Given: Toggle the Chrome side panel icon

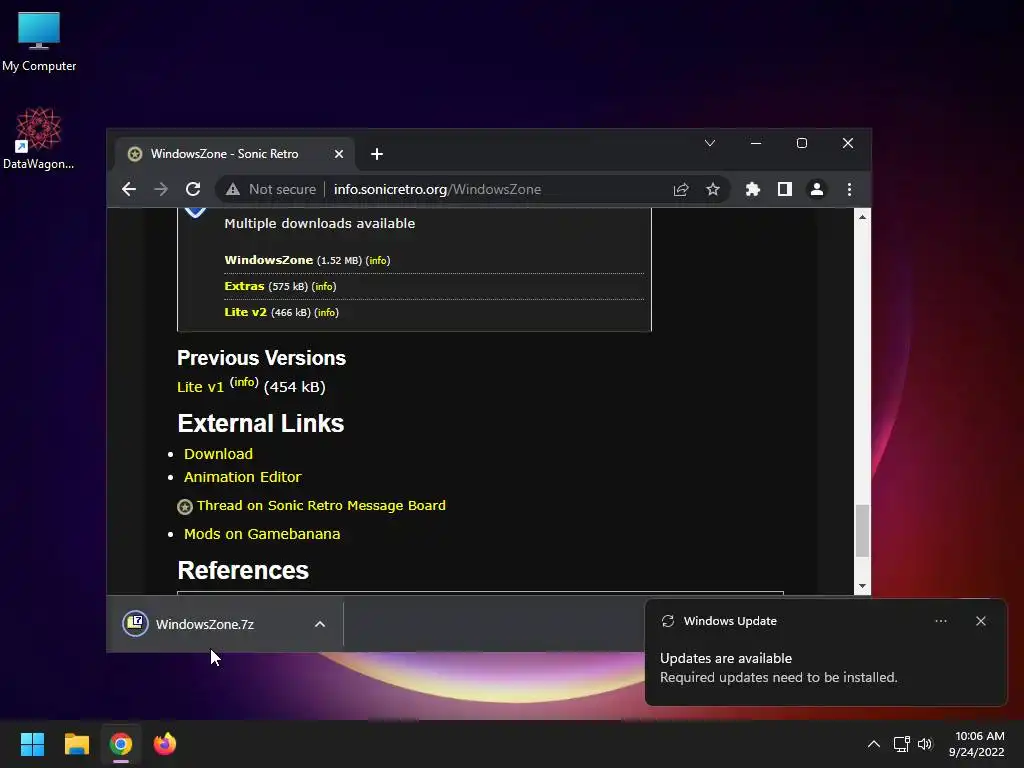Looking at the screenshot, I should pos(785,189).
